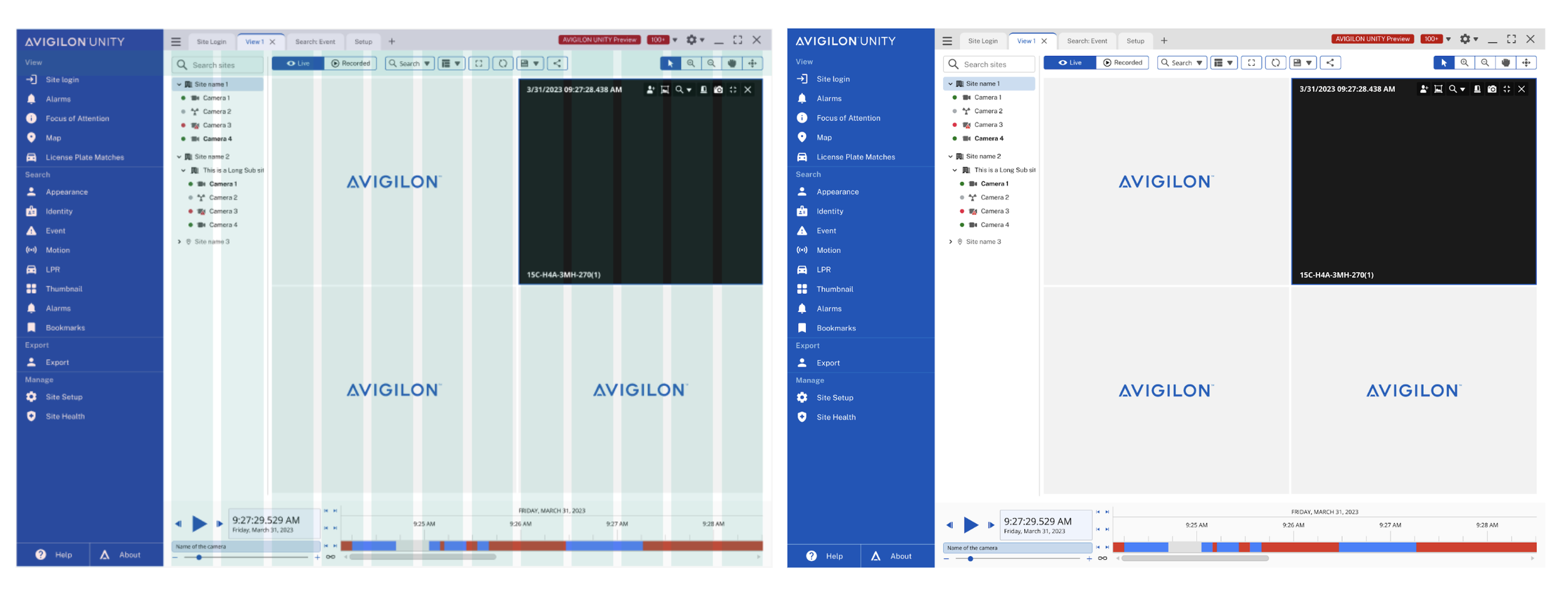Click the AVIGILON UNITY Preview badge in right window
The width and height of the screenshot is (1568, 590).
coord(1372,39)
